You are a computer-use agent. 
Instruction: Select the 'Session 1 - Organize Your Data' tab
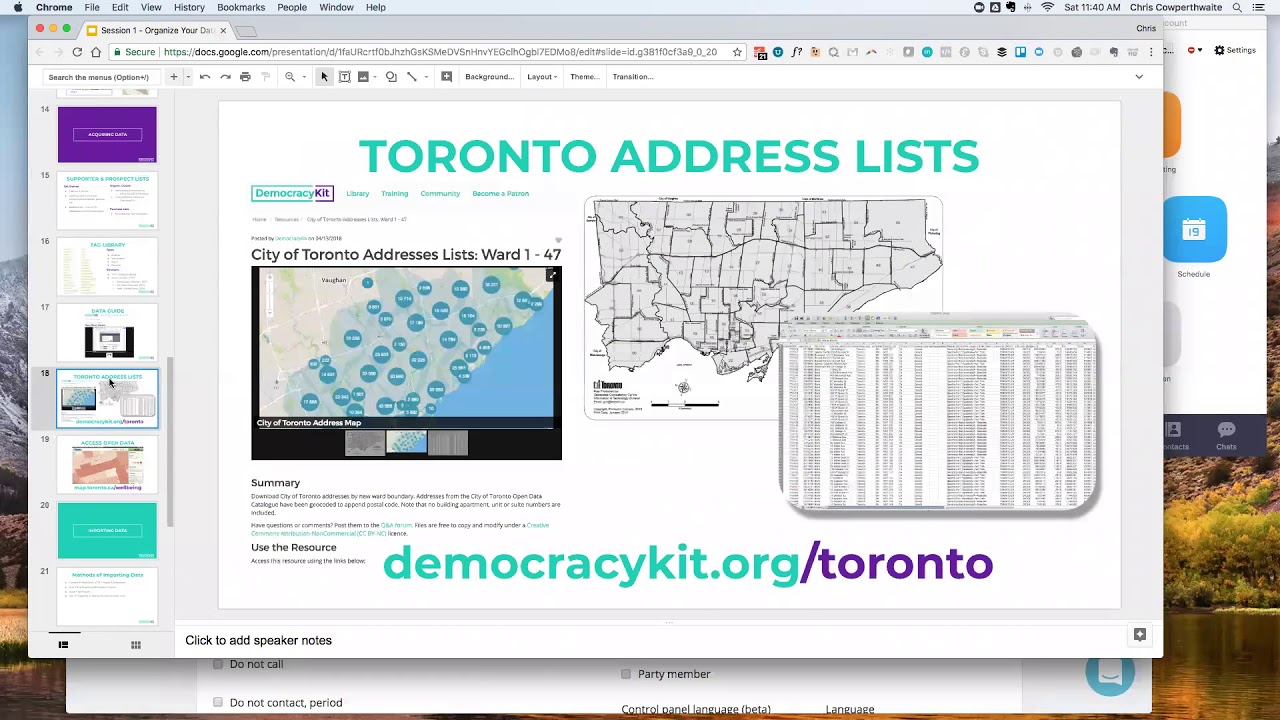coord(157,30)
